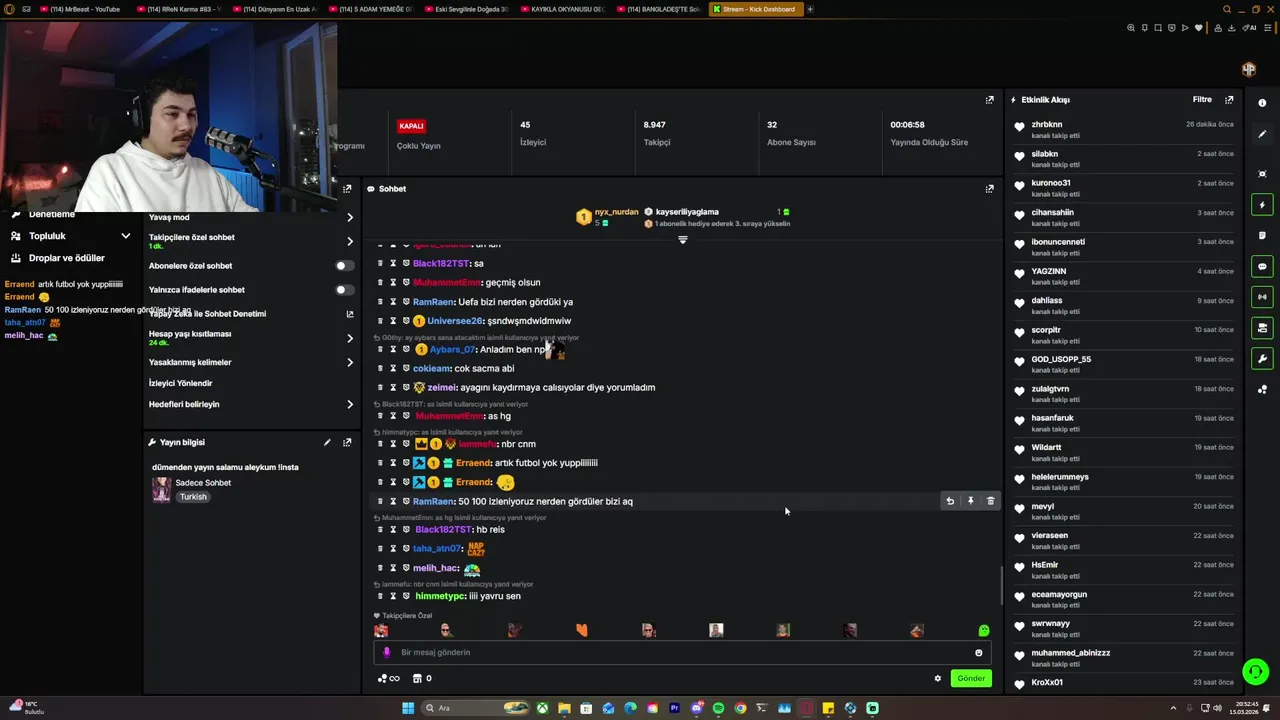Expand Yavaş mod settings

click(x=350, y=217)
